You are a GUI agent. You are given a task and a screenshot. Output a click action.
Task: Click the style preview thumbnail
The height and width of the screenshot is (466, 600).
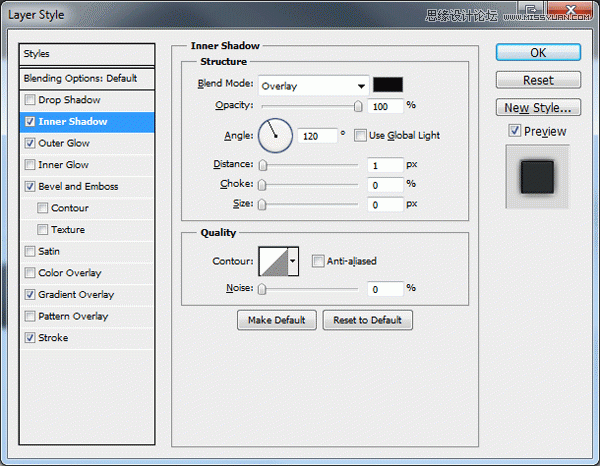537,176
